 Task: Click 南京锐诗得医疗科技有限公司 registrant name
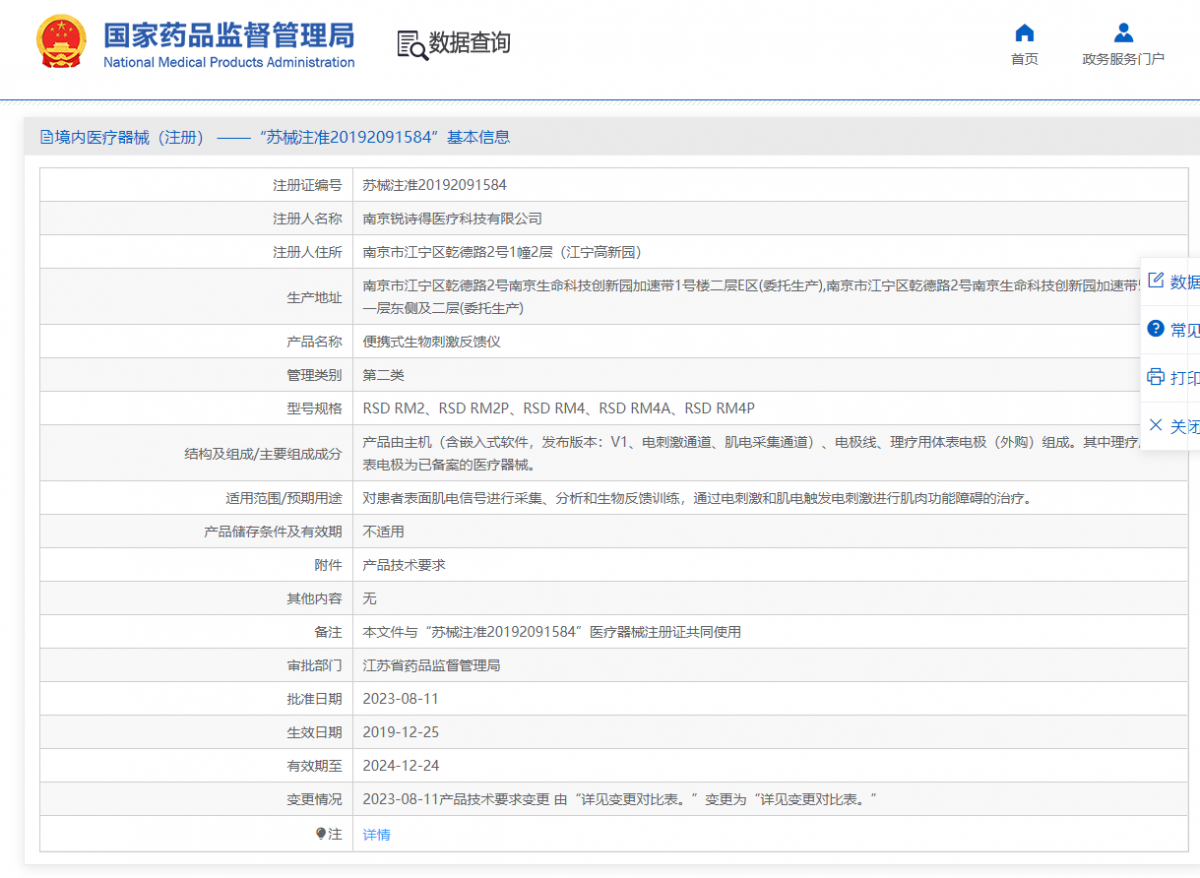tap(452, 218)
